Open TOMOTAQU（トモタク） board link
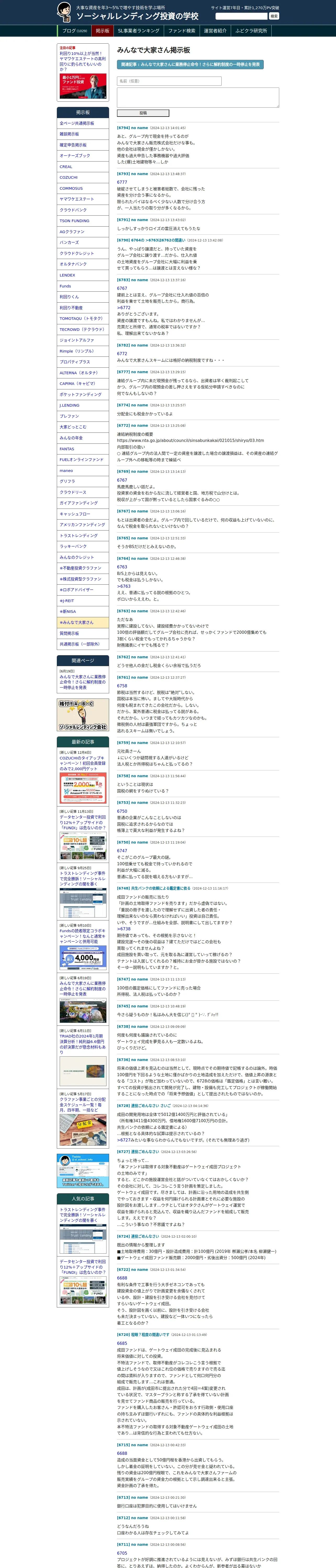Image resolution: width=336 pixels, height=1568 pixels. [x=83, y=318]
